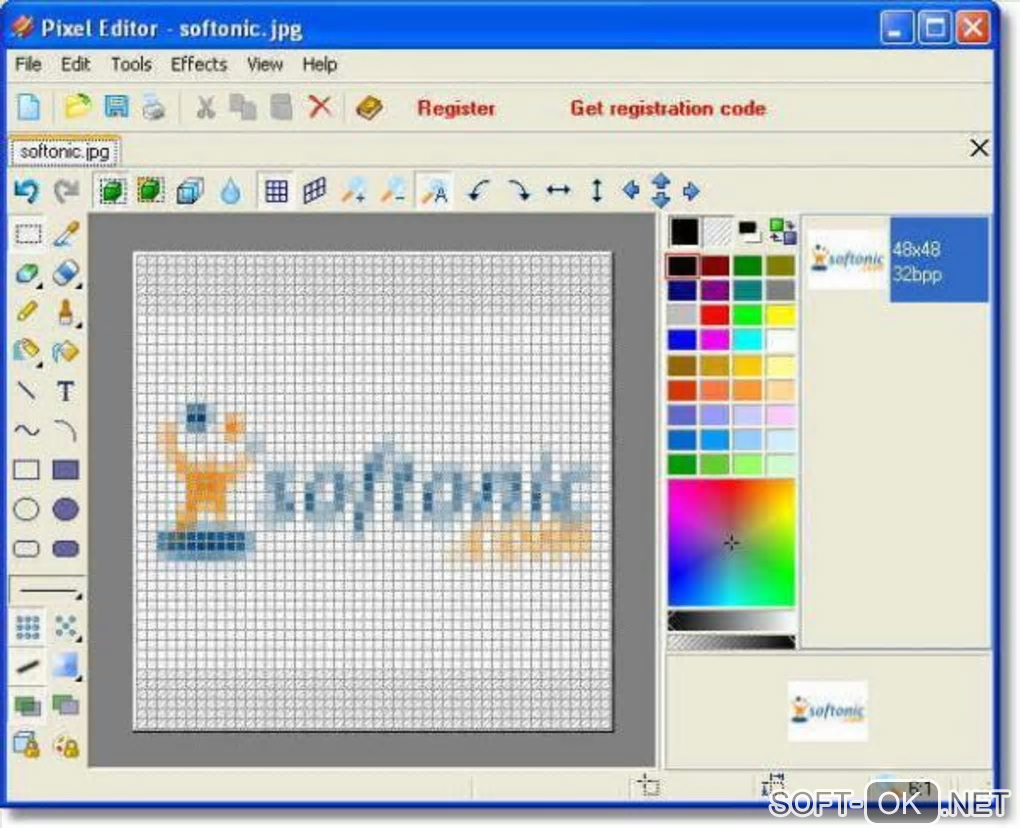The width and height of the screenshot is (1020, 828).
Task: Open the Tools menu
Action: (131, 64)
